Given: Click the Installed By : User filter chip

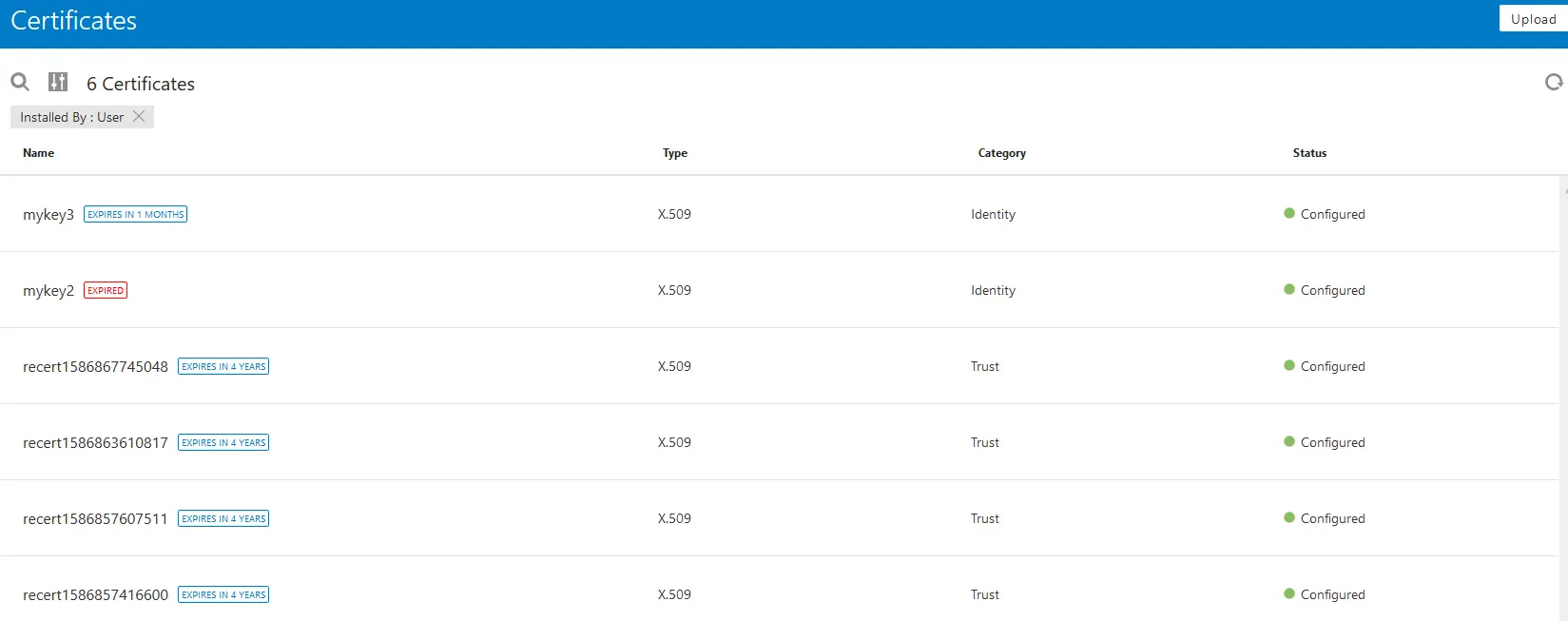Looking at the screenshot, I should point(72,117).
